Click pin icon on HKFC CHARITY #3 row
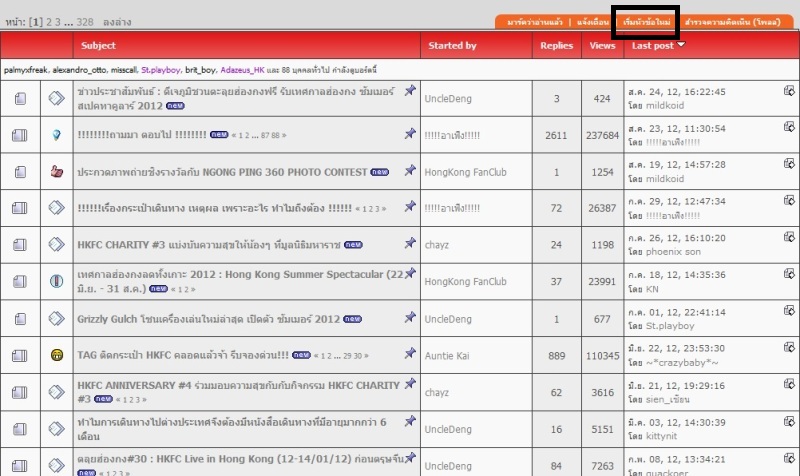The image size is (800, 476). tap(410, 243)
